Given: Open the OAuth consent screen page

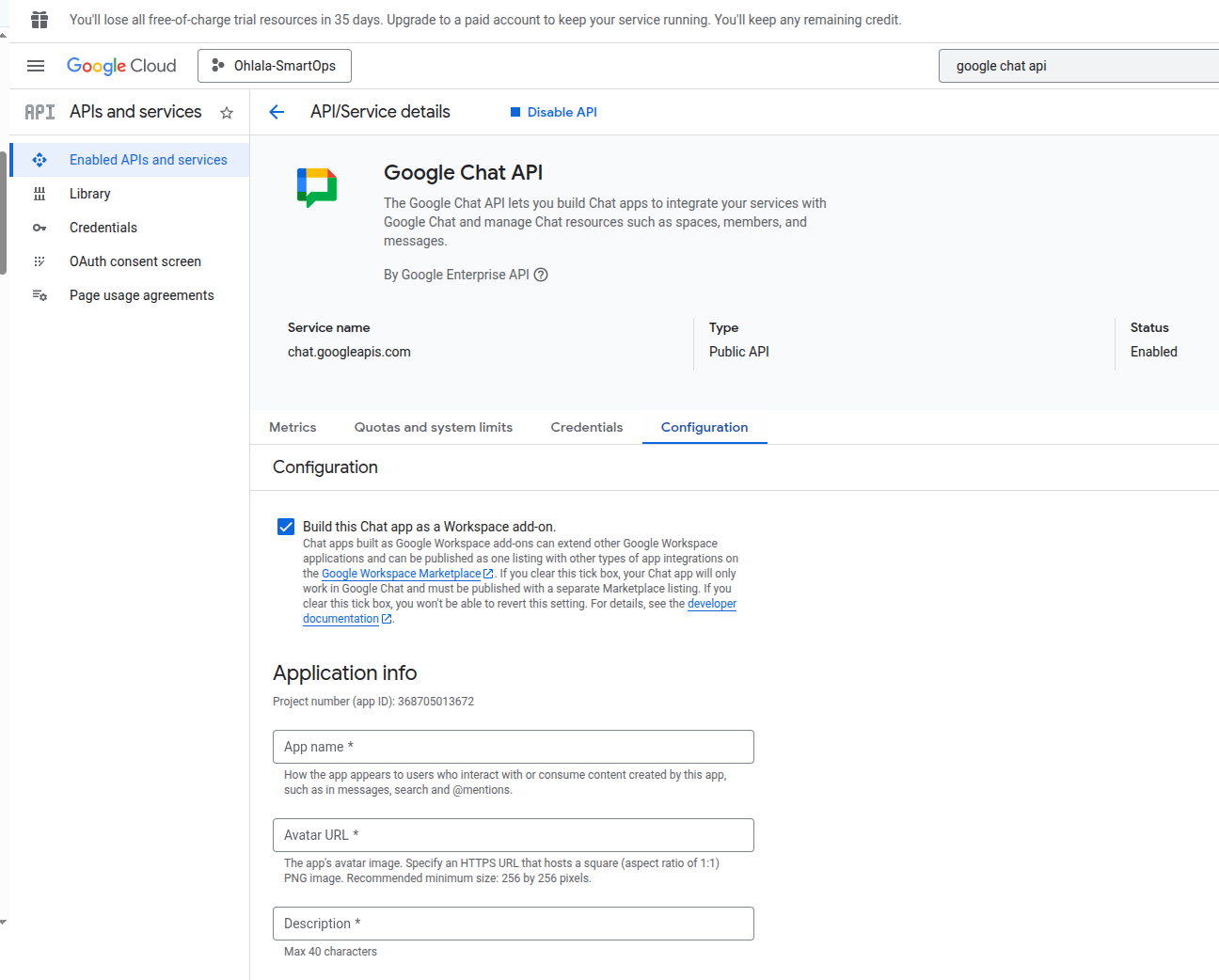Looking at the screenshot, I should pyautogui.click(x=135, y=261).
